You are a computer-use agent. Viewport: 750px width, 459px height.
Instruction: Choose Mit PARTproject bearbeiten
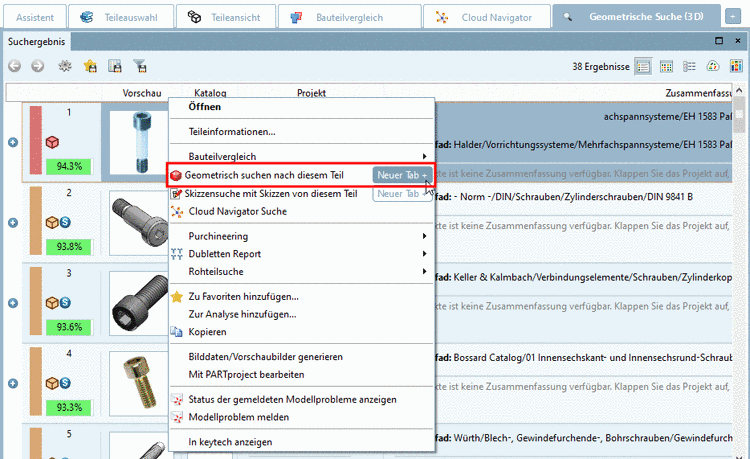(x=302, y=374)
